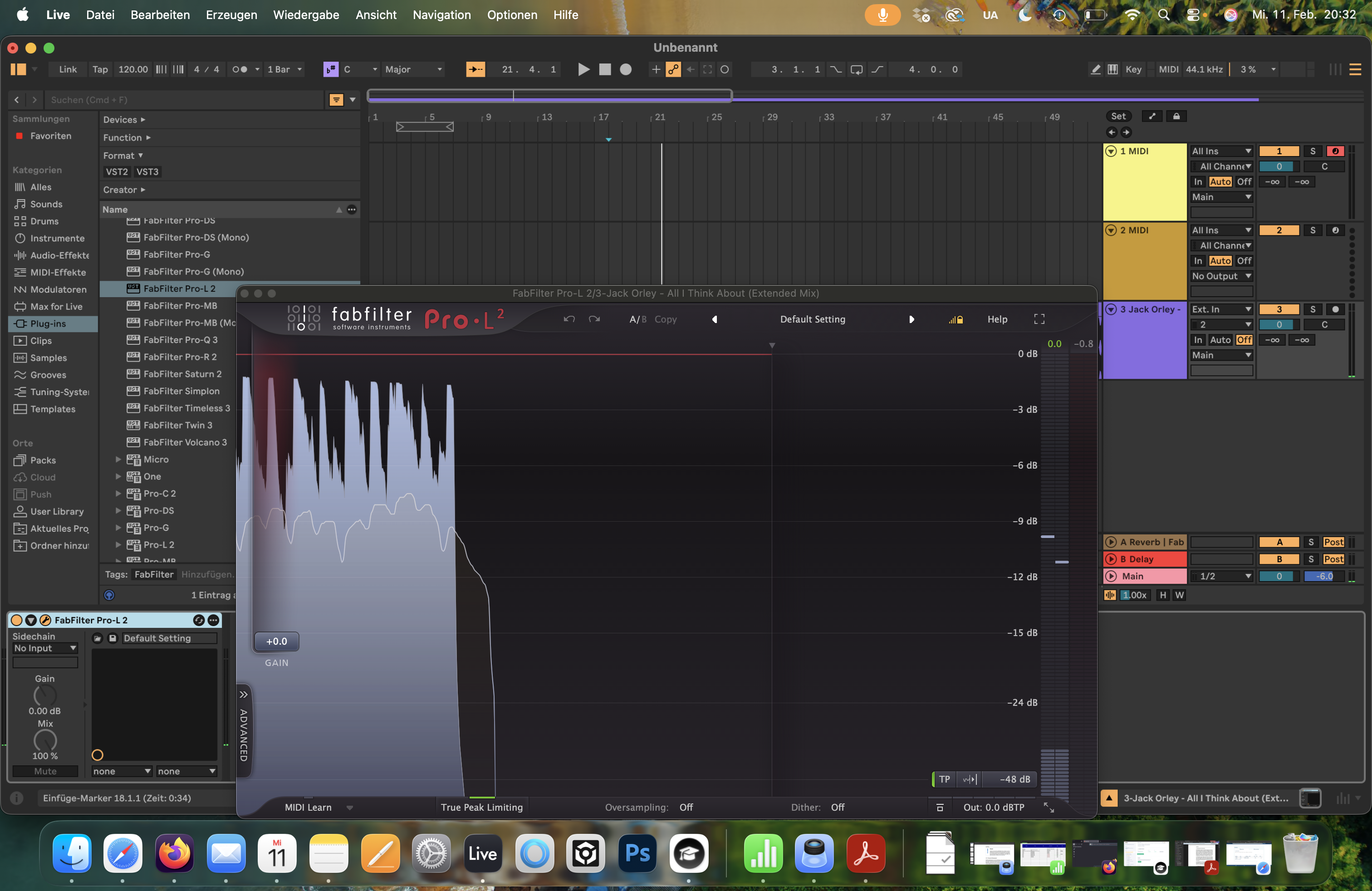Arm recording on track 3 Jack Orley
The height and width of the screenshot is (891, 1372).
tap(1336, 309)
